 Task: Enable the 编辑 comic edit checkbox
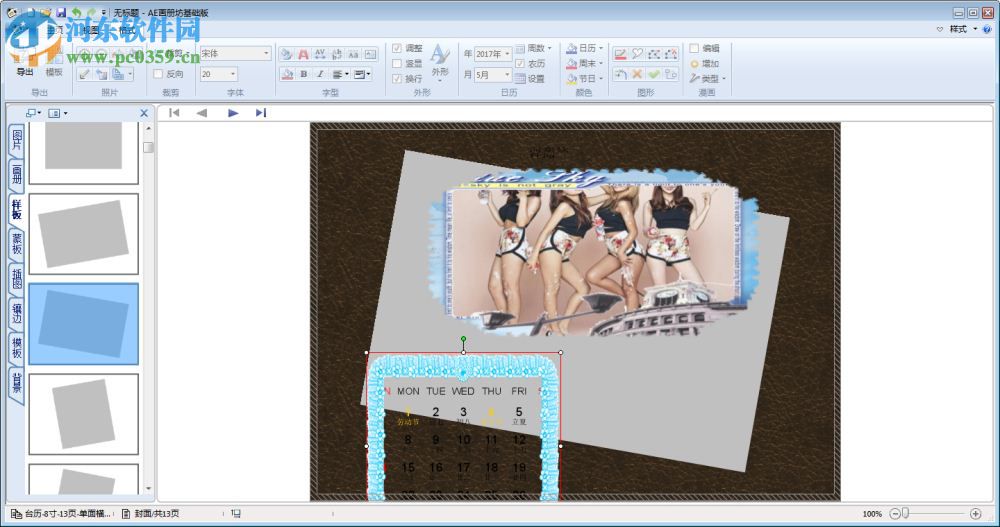(694, 48)
